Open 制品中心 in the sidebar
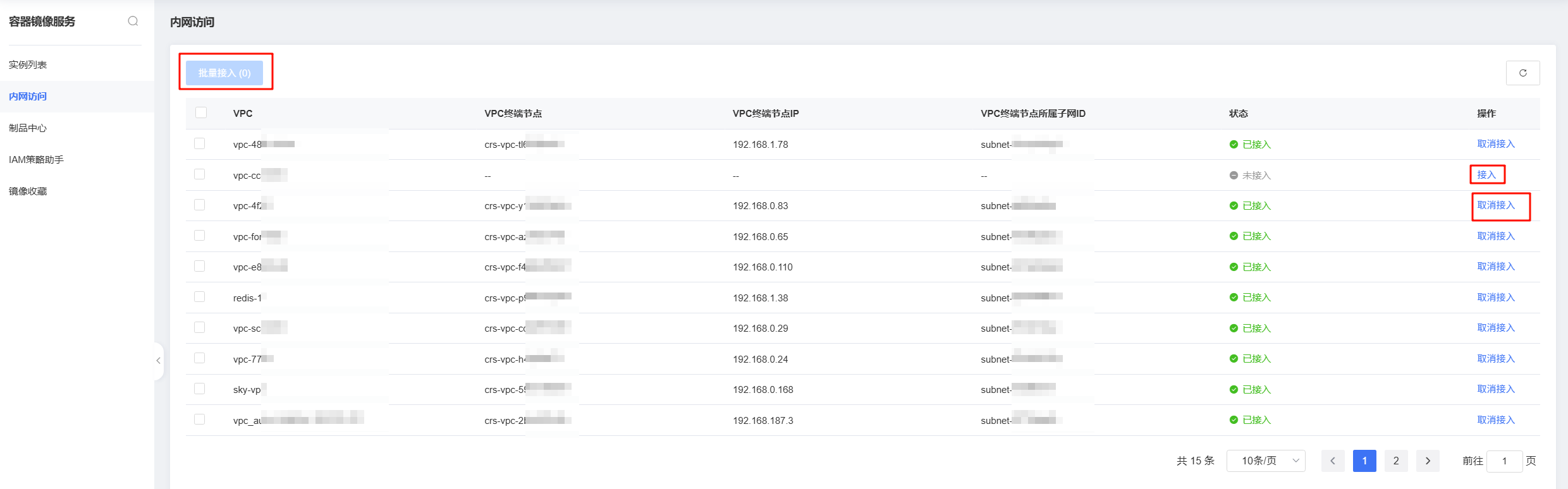1568x489 pixels. tap(28, 128)
